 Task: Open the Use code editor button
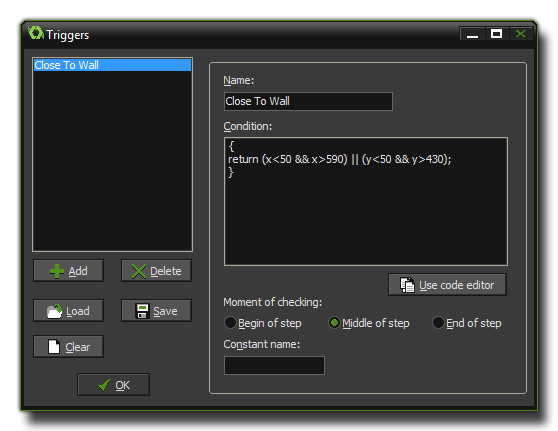tap(447, 285)
